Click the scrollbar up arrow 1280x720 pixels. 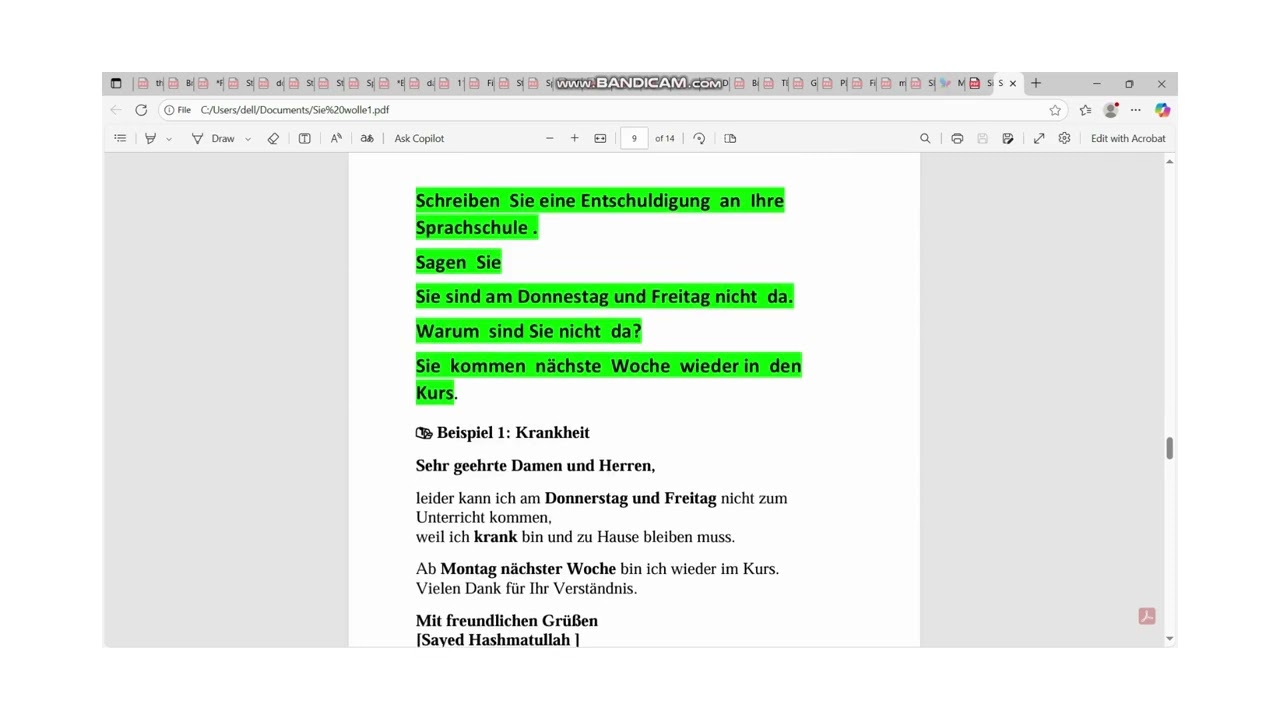pos(1170,161)
